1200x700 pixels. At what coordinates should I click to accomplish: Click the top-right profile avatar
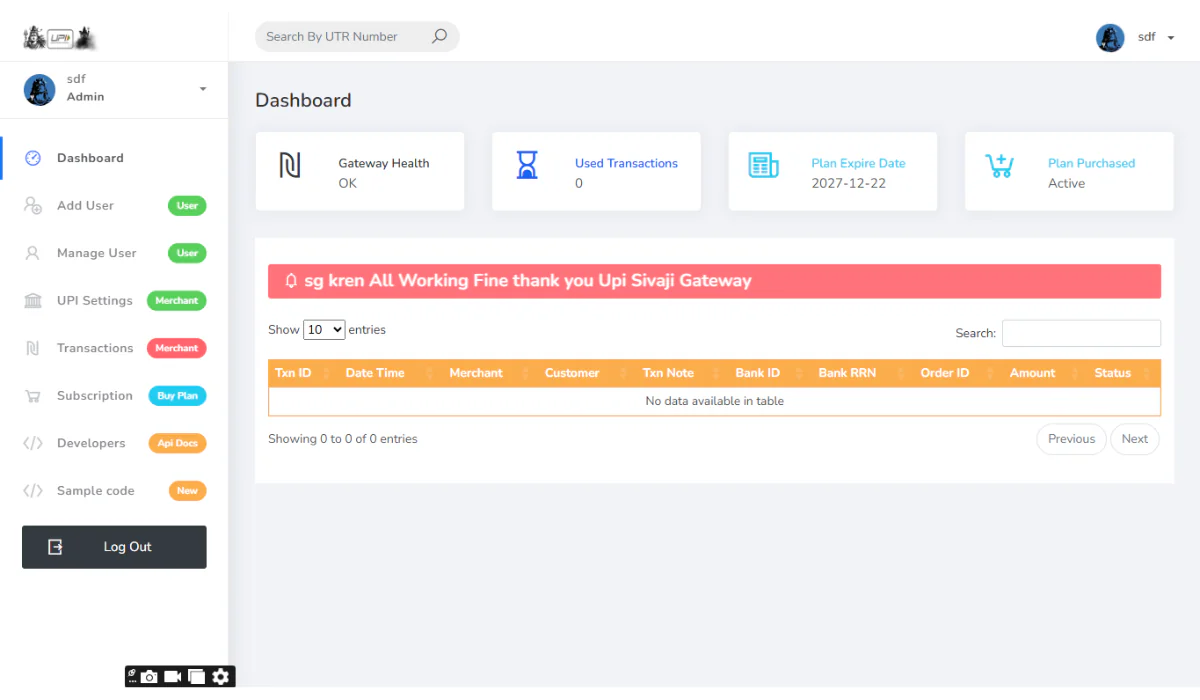tap(1110, 38)
